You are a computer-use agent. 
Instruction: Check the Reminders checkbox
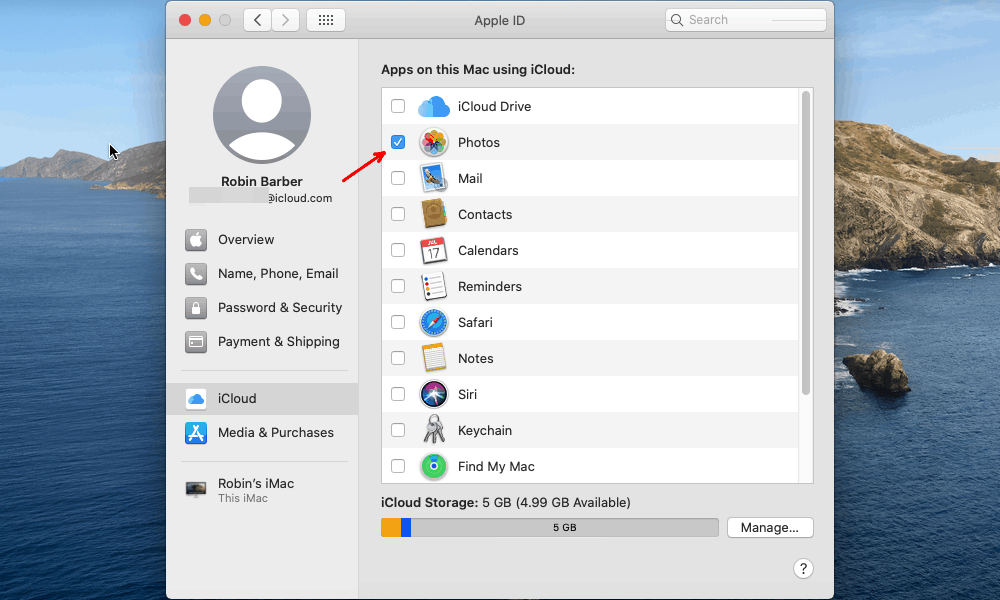tap(398, 286)
